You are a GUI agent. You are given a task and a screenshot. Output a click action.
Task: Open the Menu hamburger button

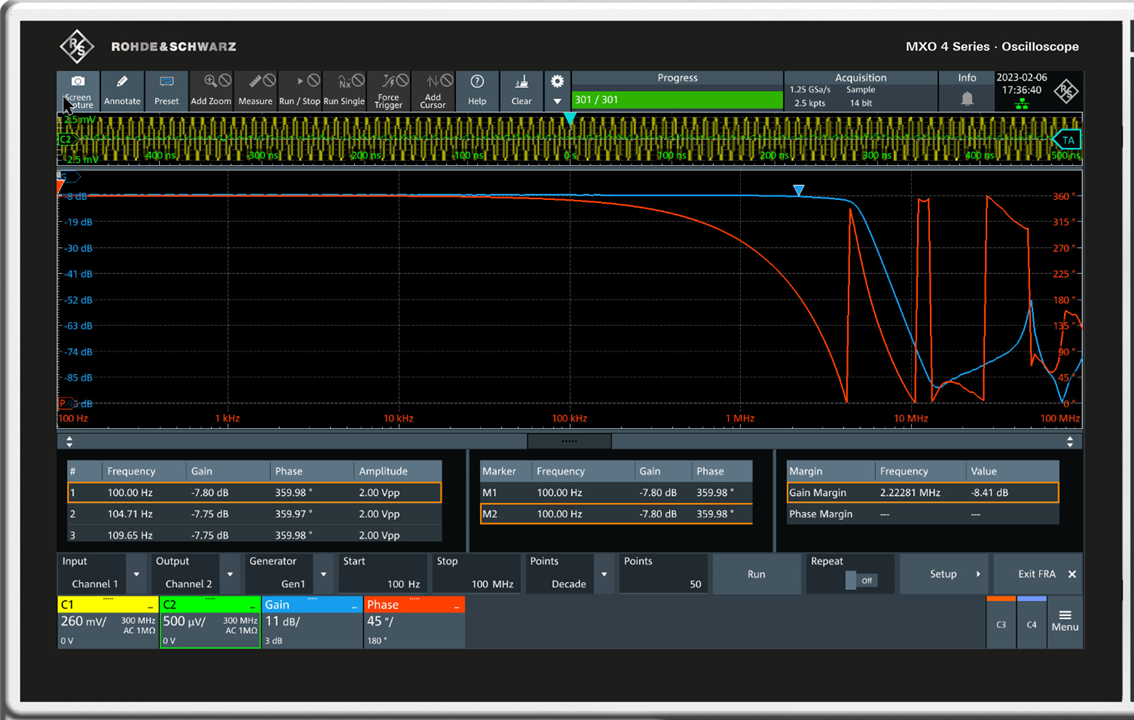point(1065,621)
